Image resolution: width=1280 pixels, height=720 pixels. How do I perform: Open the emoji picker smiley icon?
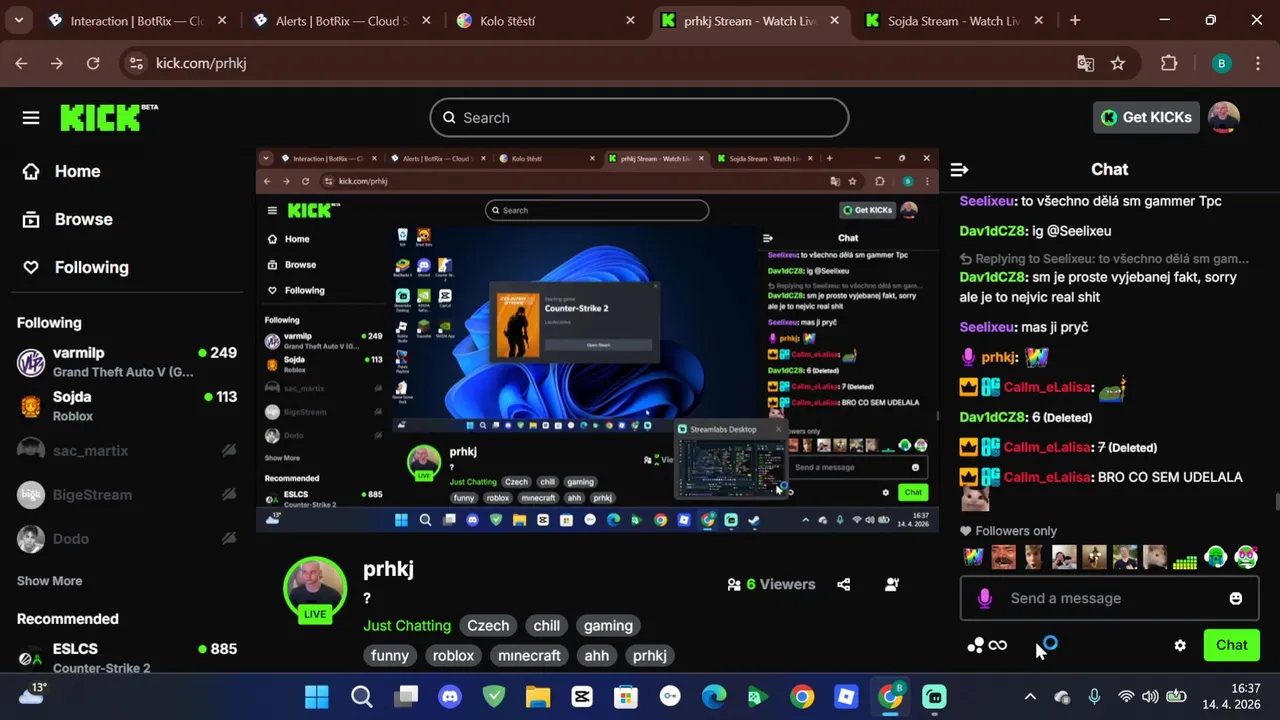[1236, 598]
